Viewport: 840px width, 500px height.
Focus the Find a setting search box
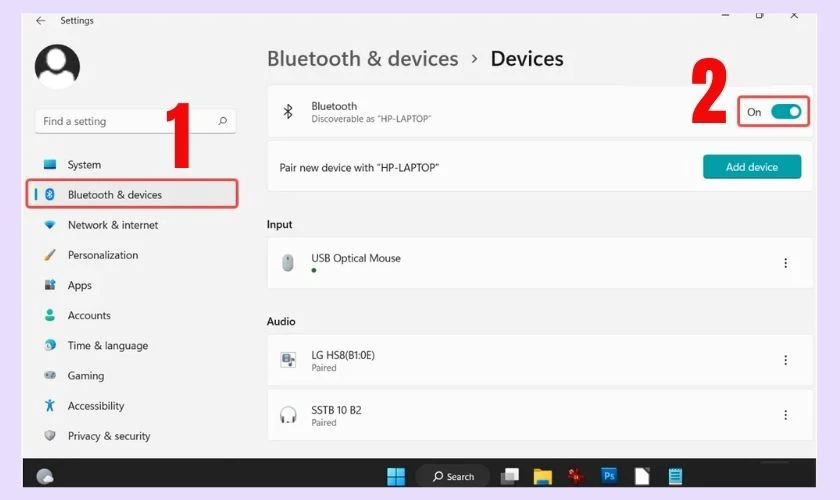click(x=136, y=122)
